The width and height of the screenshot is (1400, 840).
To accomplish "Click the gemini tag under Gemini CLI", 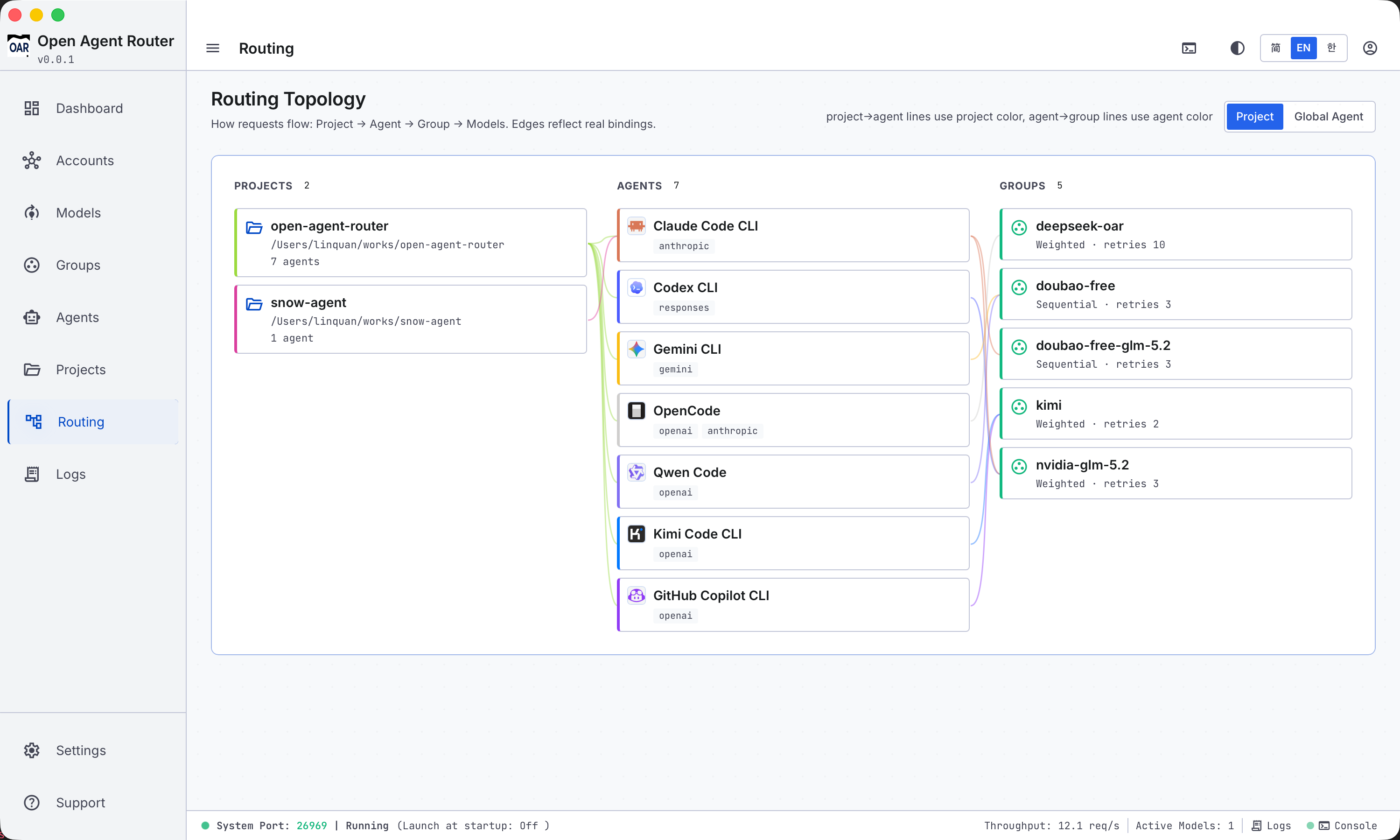I will [x=675, y=370].
